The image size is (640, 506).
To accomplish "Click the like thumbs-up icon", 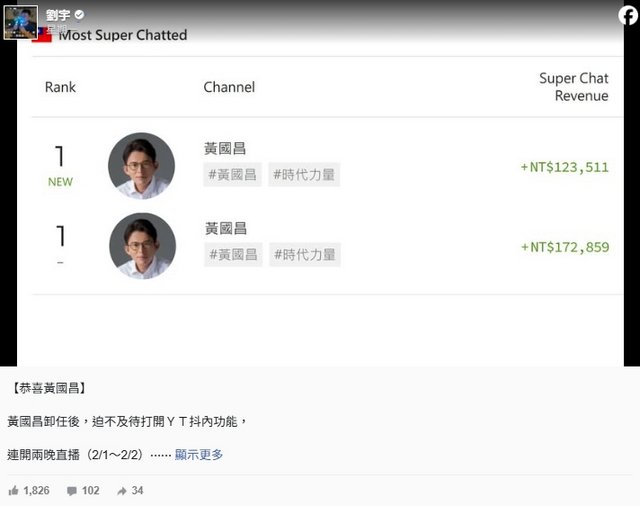I will 14,491.
